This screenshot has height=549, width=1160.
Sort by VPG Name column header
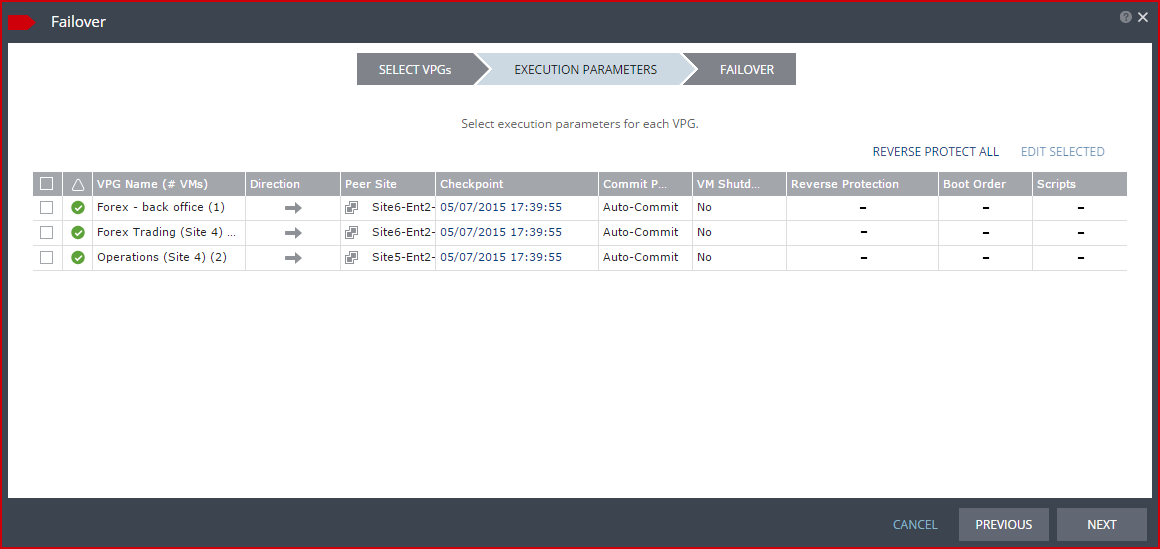click(x=169, y=184)
